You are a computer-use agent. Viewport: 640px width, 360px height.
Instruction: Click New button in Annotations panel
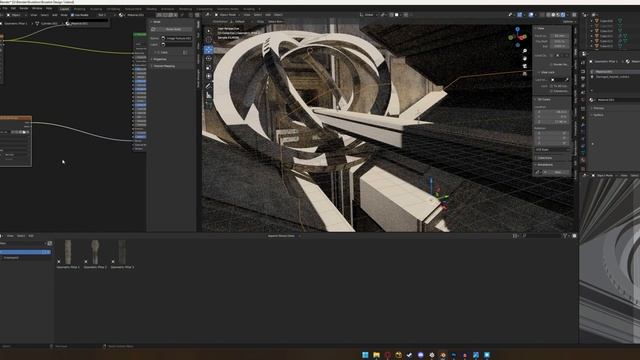558,172
